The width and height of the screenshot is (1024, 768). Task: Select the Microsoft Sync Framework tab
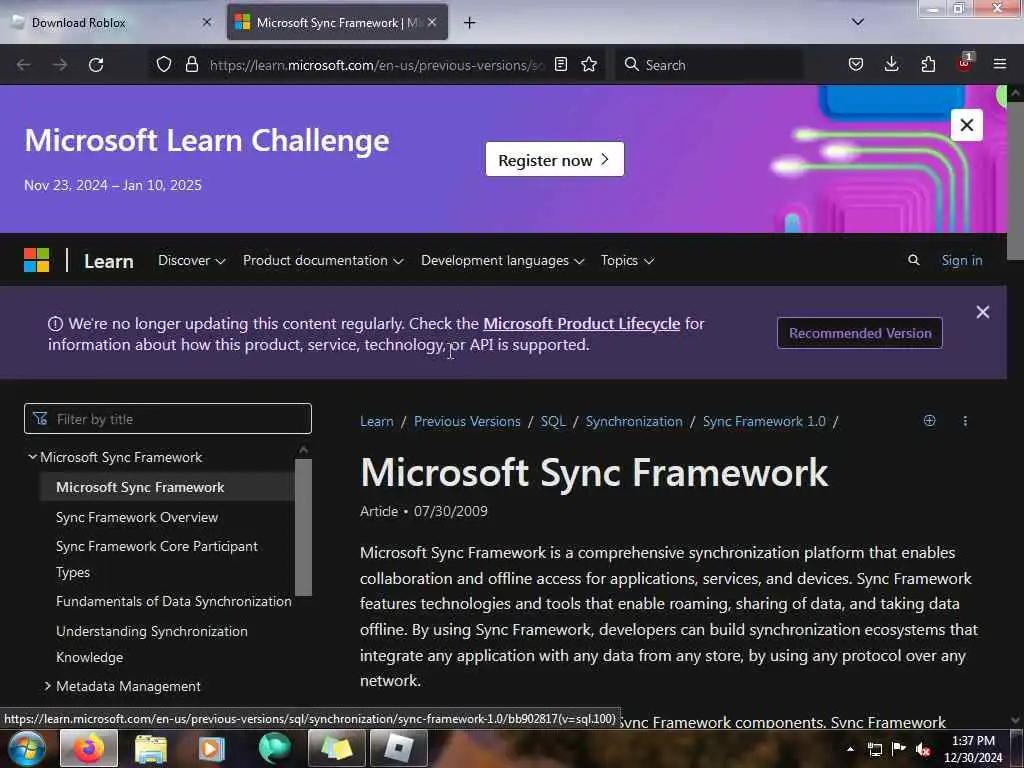(337, 22)
